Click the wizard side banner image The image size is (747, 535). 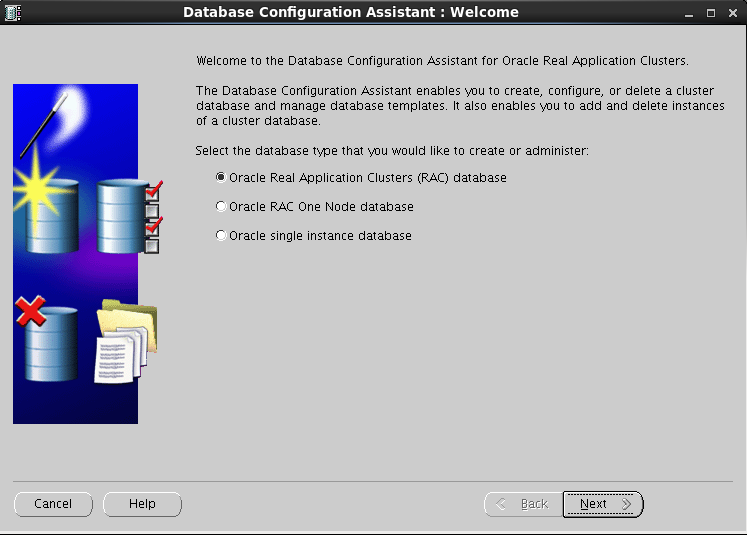(x=88, y=254)
